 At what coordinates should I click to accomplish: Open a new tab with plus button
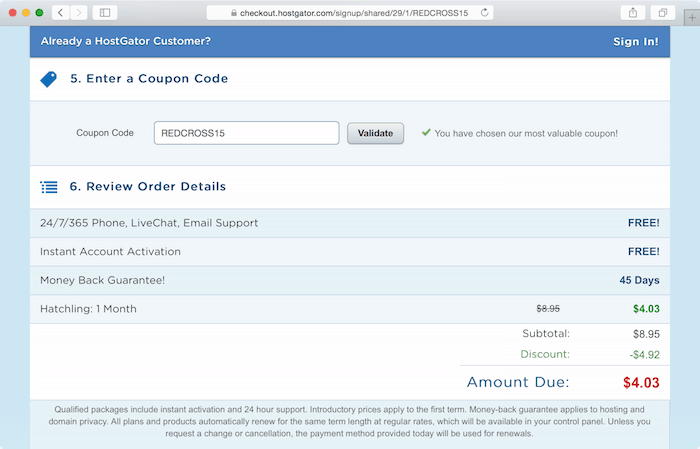[692, 18]
